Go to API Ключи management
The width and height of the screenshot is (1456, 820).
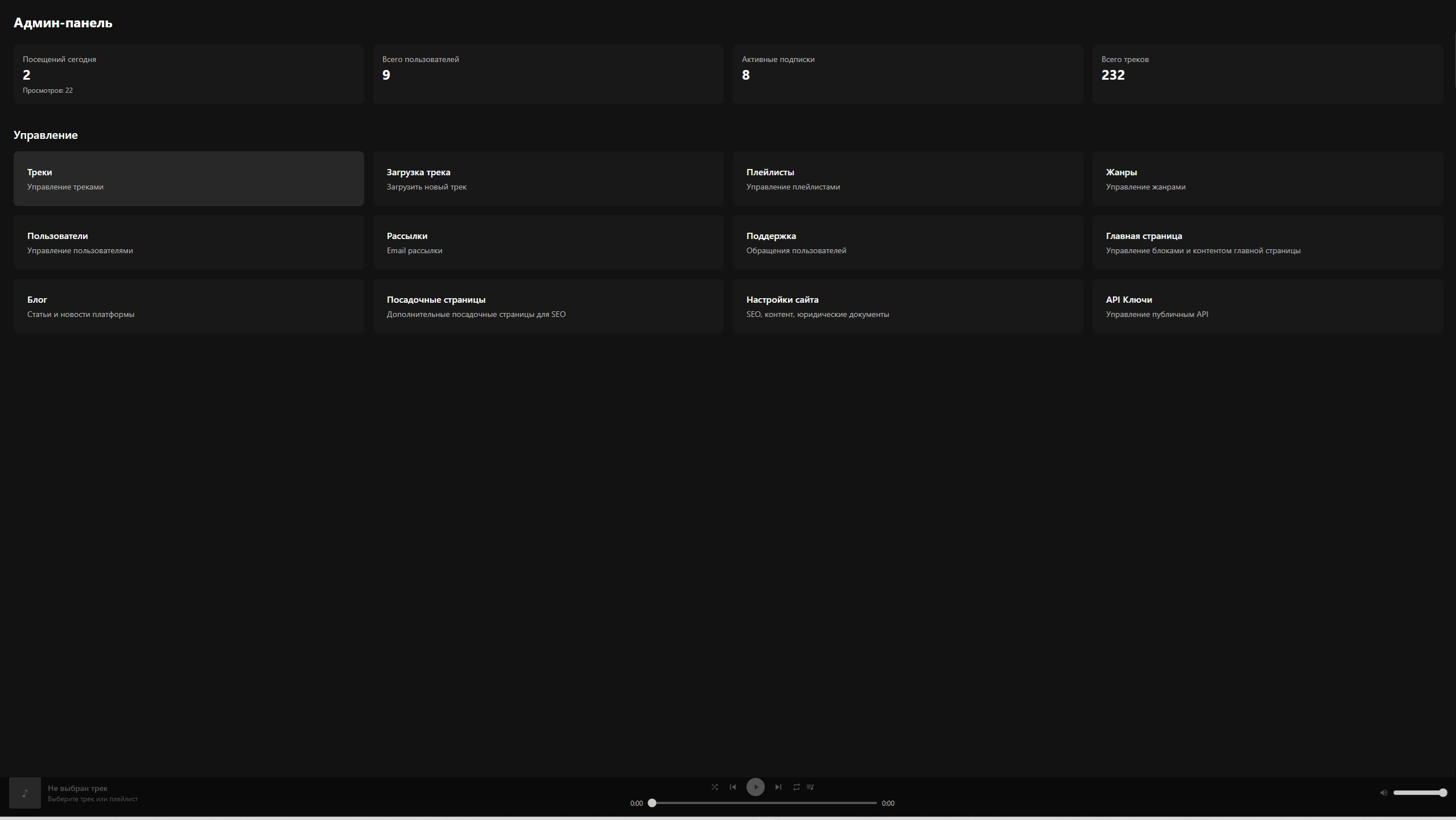(x=1267, y=306)
